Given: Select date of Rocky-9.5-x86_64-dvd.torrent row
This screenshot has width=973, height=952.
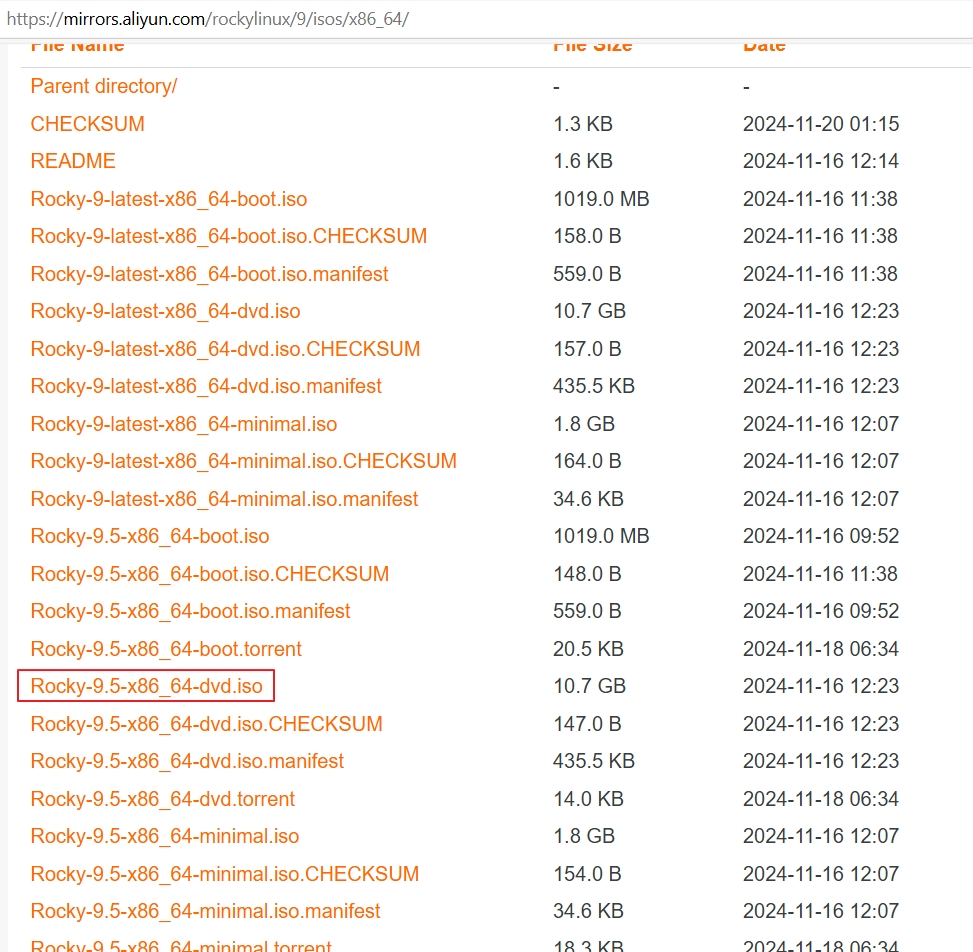Looking at the screenshot, I should pos(820,800).
